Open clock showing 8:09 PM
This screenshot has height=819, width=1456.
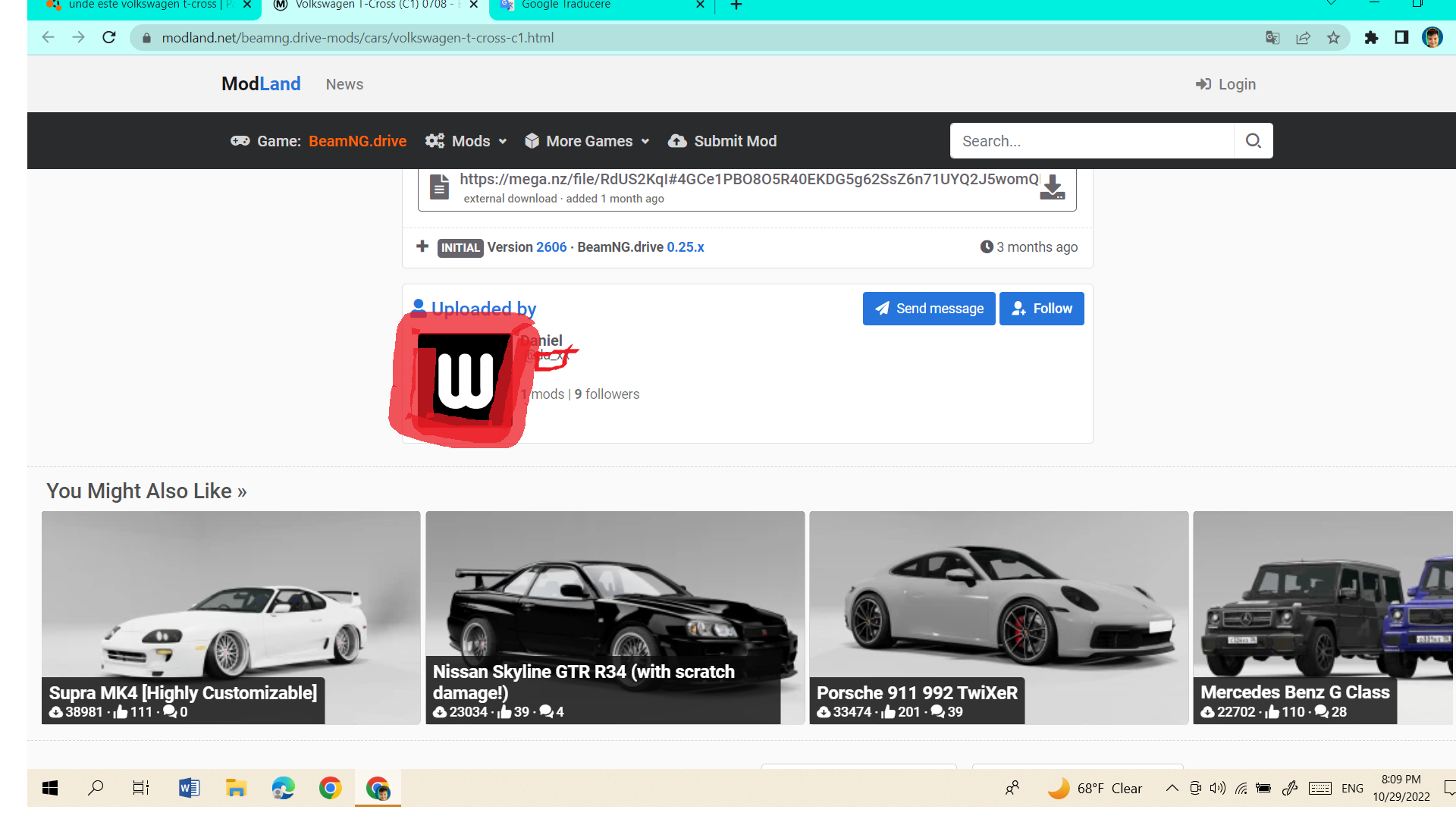coord(1401,788)
